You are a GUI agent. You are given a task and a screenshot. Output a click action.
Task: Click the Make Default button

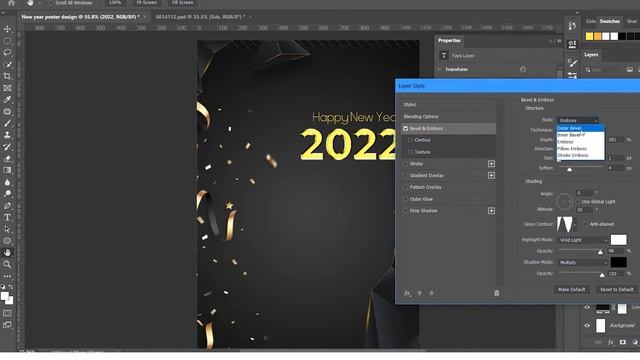click(571, 289)
